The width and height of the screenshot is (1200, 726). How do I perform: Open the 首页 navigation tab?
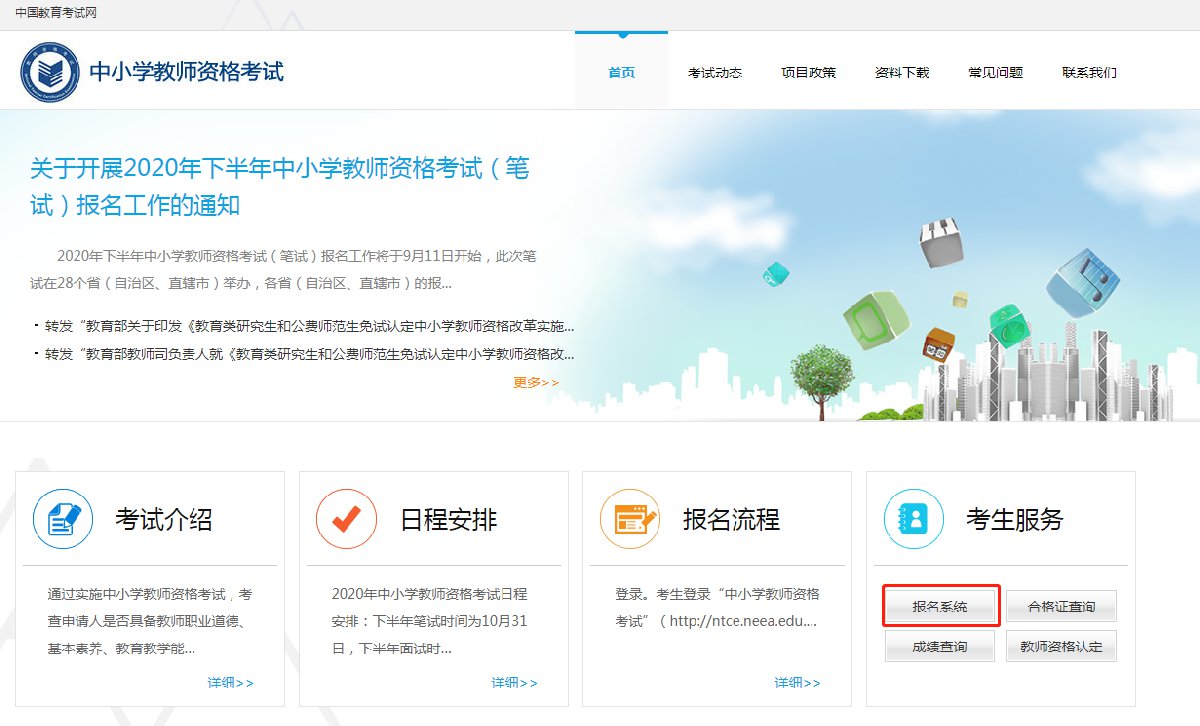621,73
